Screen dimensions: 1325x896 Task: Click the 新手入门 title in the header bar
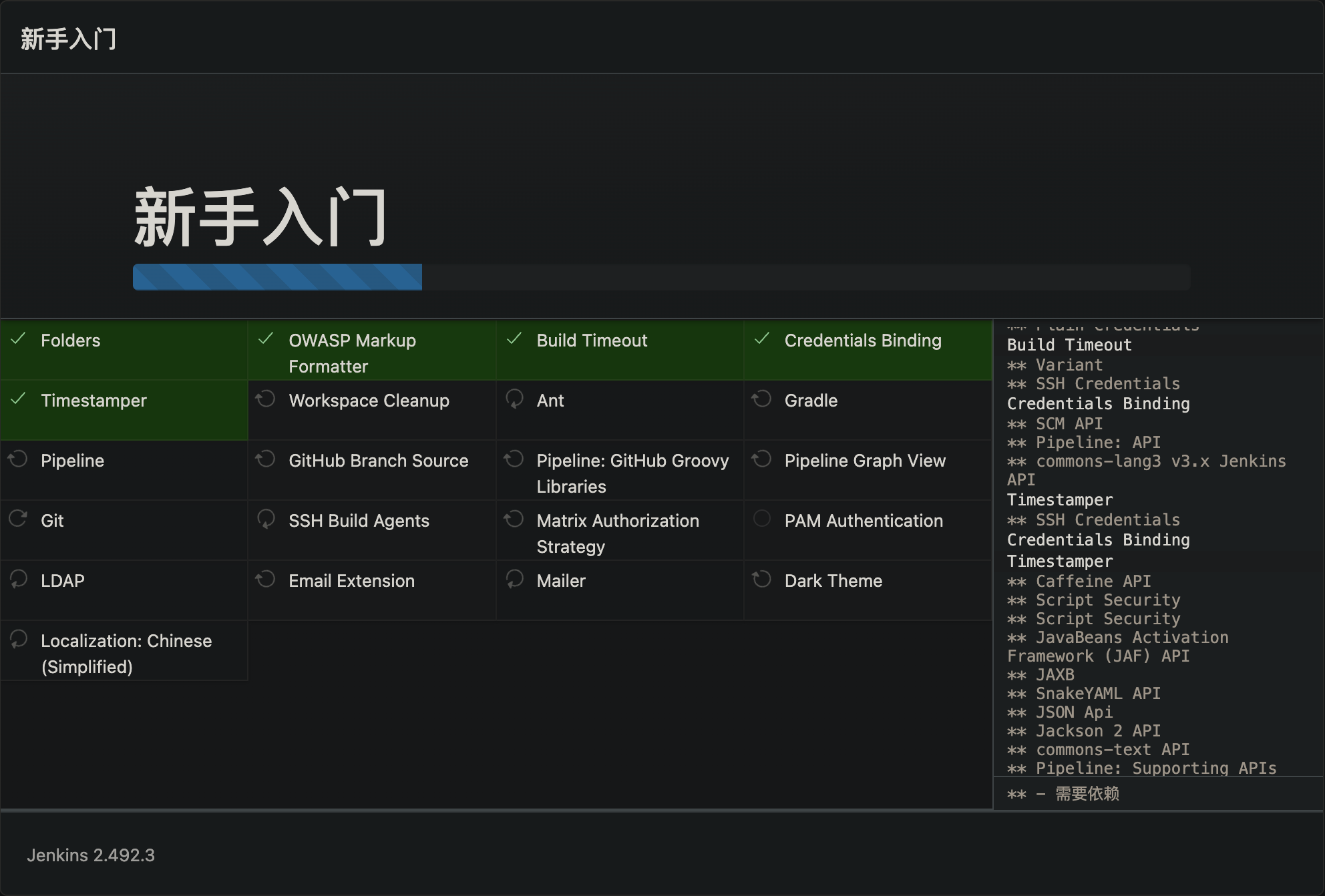tap(68, 39)
